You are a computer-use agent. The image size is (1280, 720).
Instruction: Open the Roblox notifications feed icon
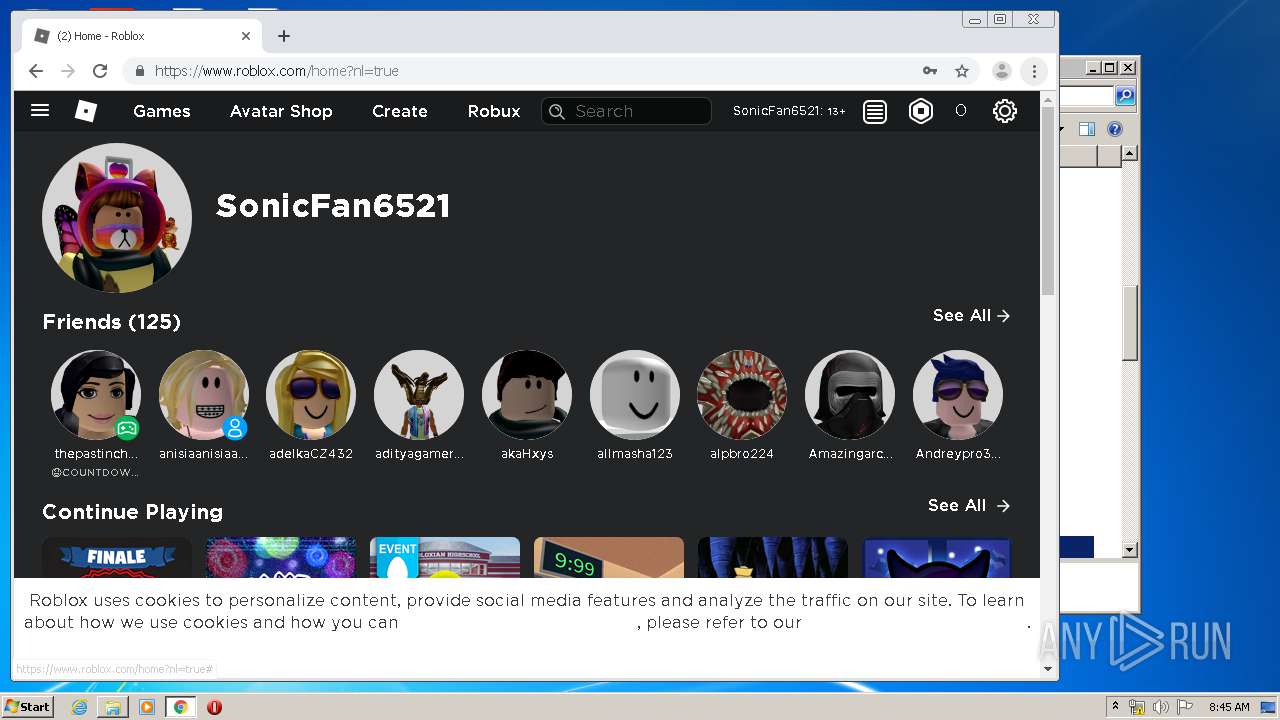click(x=875, y=111)
